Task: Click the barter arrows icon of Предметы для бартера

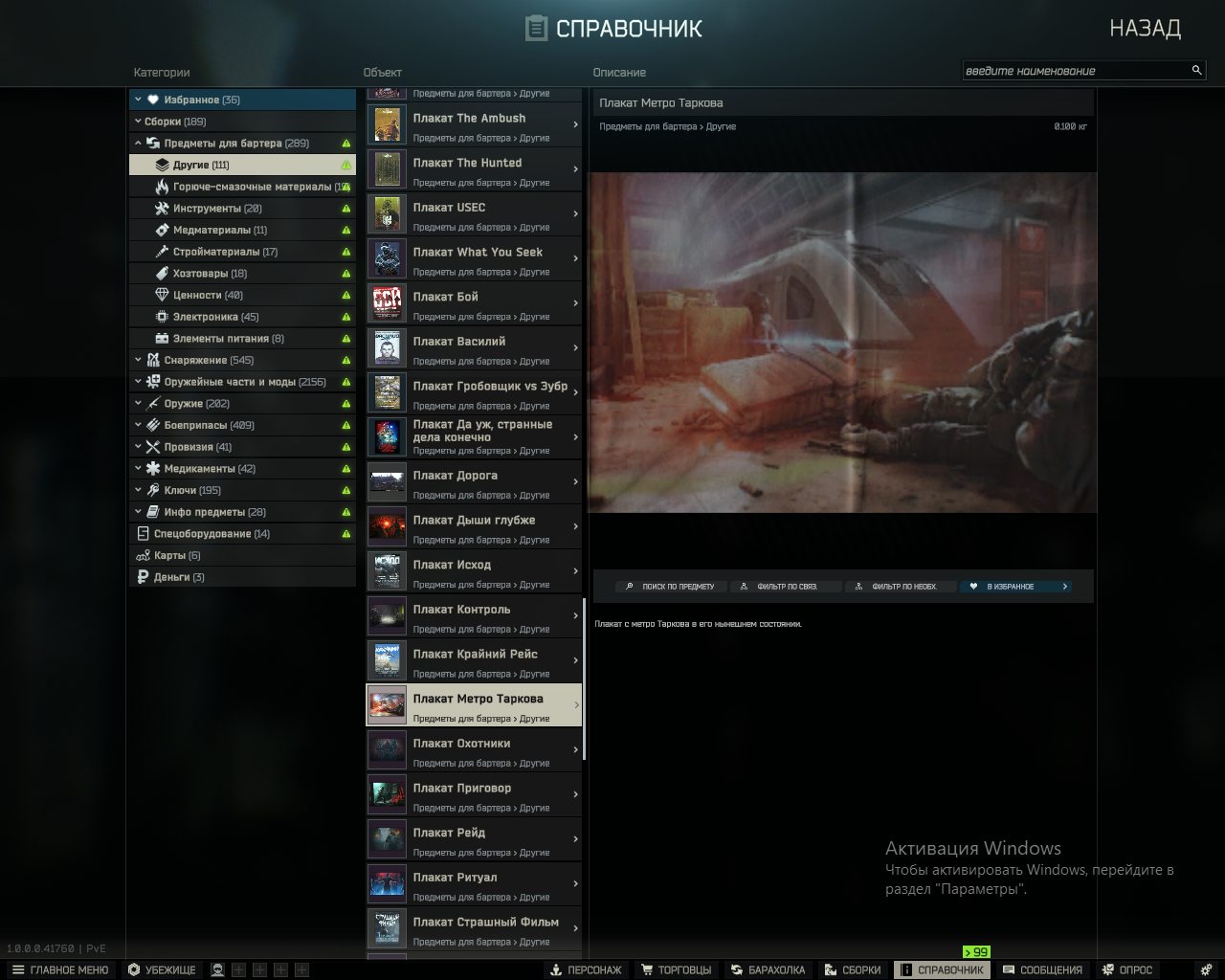Action: 152,144
